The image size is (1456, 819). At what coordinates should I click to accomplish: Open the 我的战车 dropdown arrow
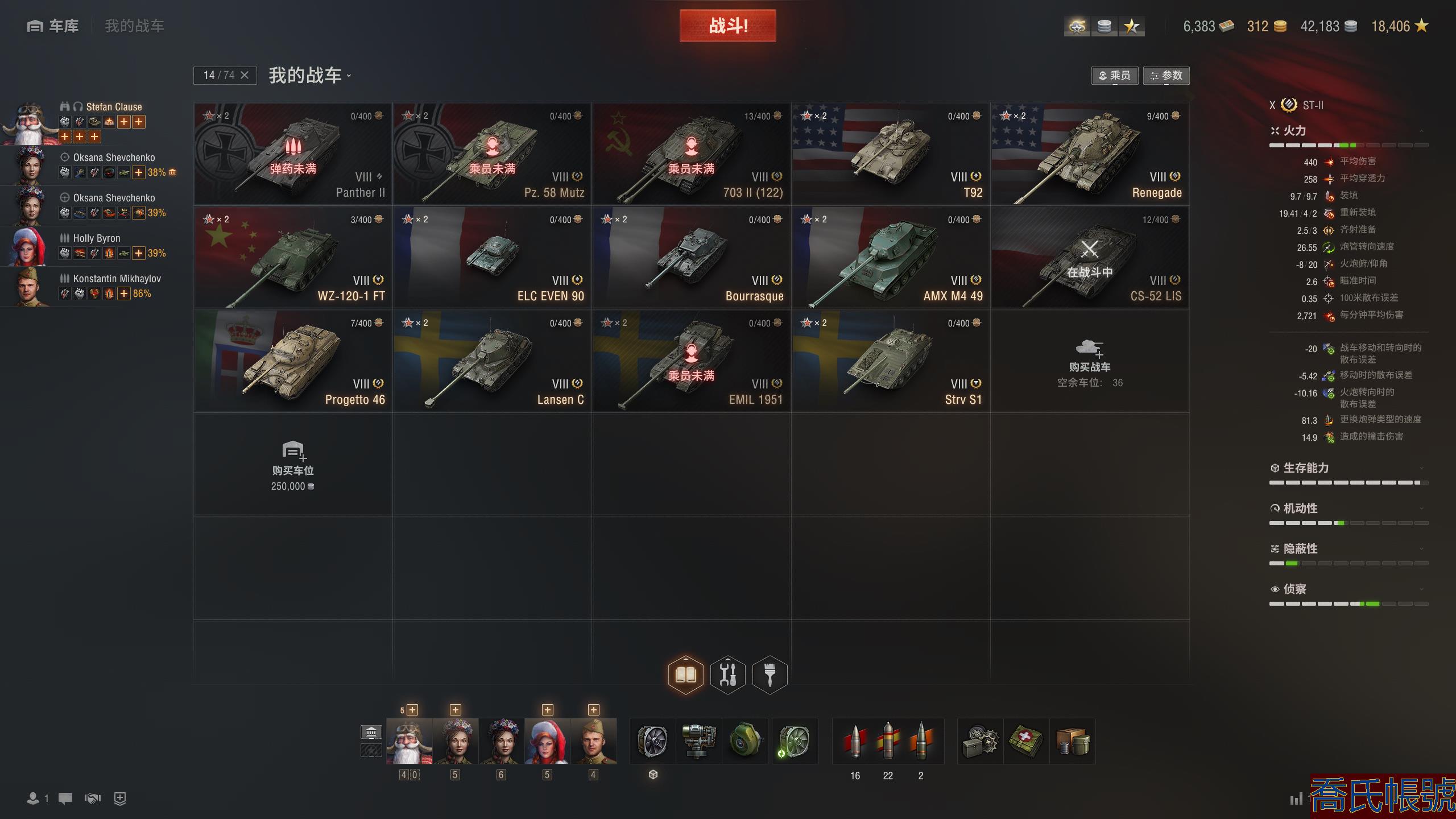click(x=349, y=76)
